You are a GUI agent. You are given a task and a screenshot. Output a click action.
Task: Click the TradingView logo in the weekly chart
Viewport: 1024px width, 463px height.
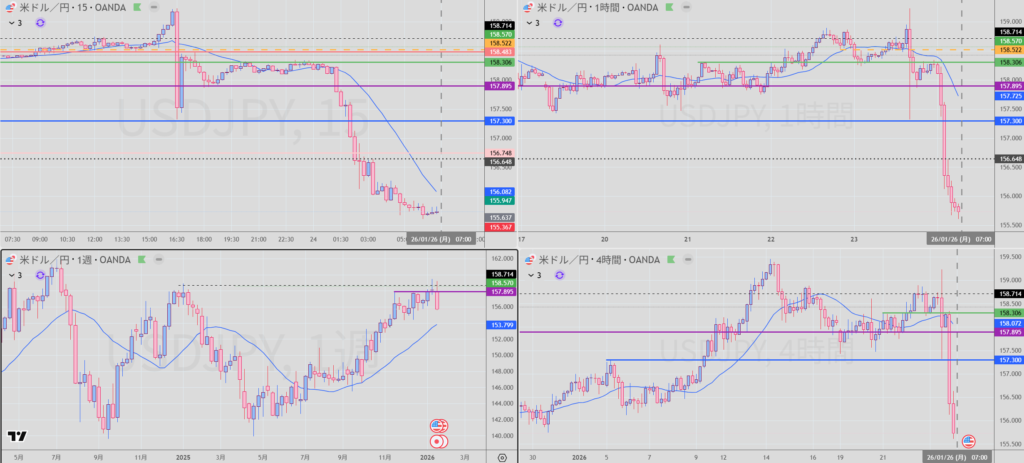(16, 437)
